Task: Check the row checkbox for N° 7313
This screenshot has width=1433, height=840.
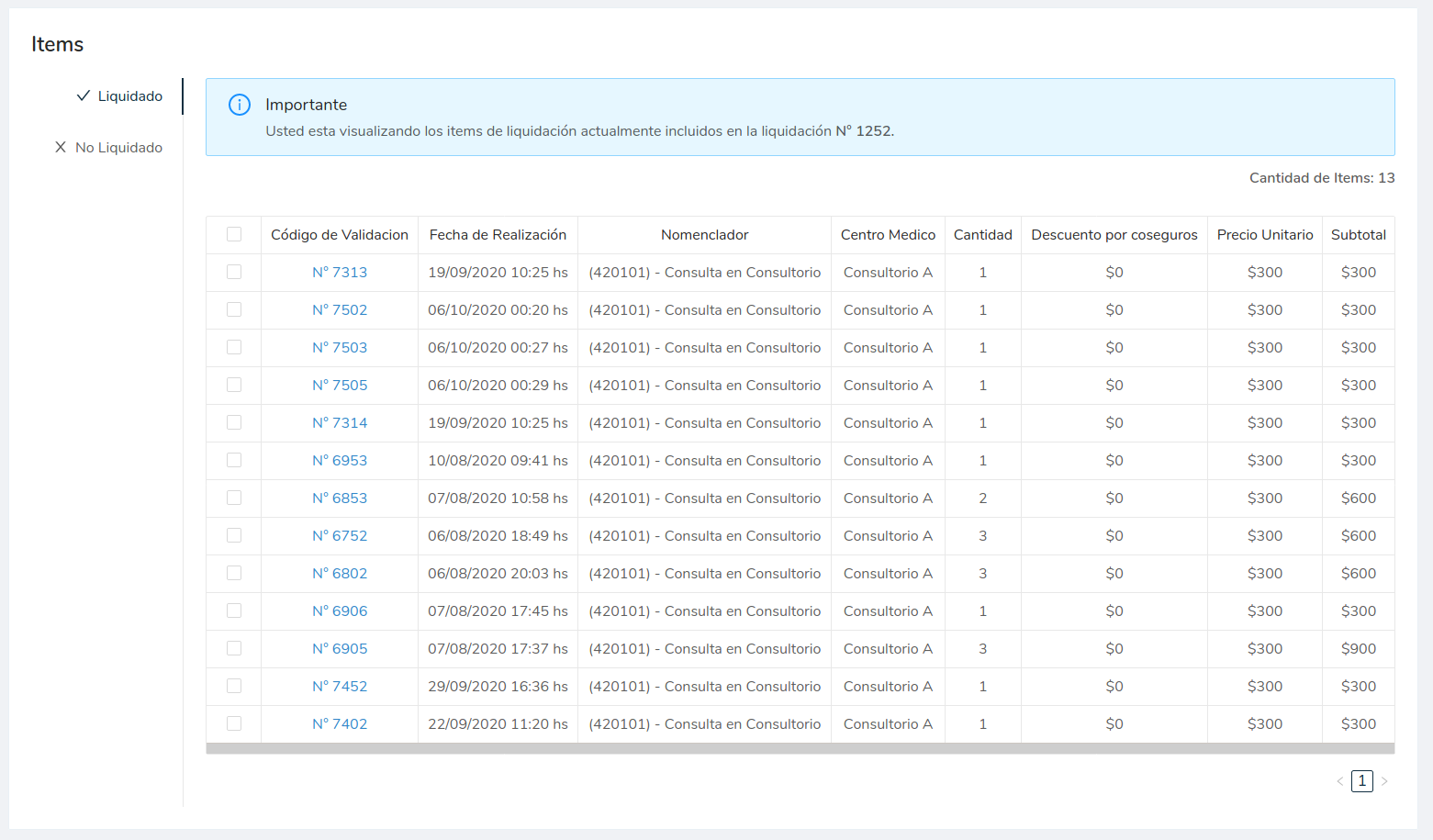Action: (234, 272)
